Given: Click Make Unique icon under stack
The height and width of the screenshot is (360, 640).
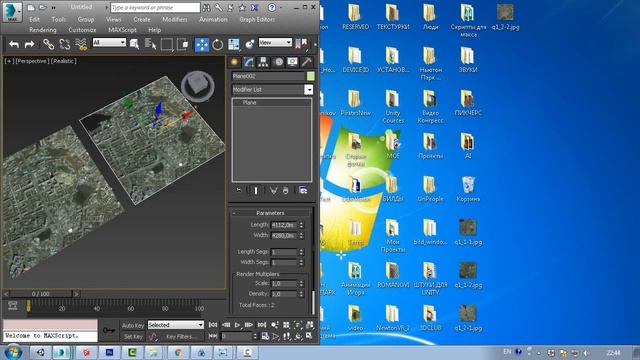Looking at the screenshot, I should pos(273,190).
